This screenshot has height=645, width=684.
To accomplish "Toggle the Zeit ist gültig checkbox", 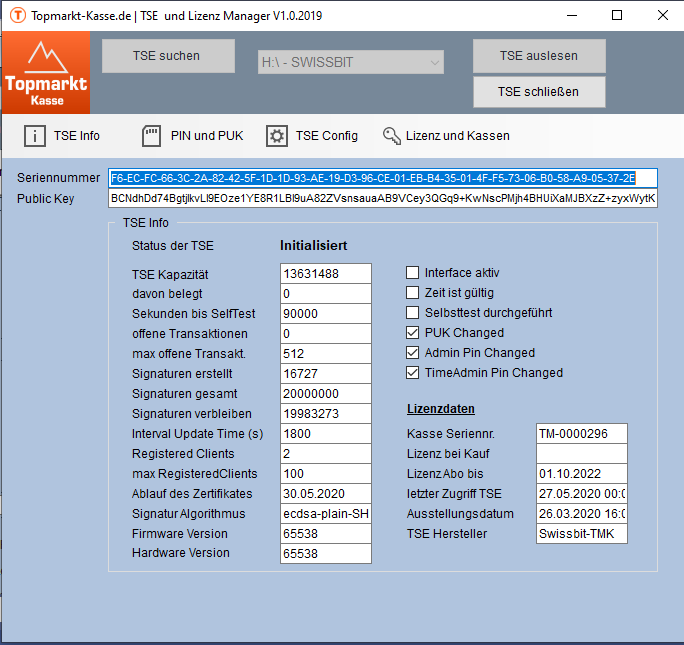I will coord(413,293).
